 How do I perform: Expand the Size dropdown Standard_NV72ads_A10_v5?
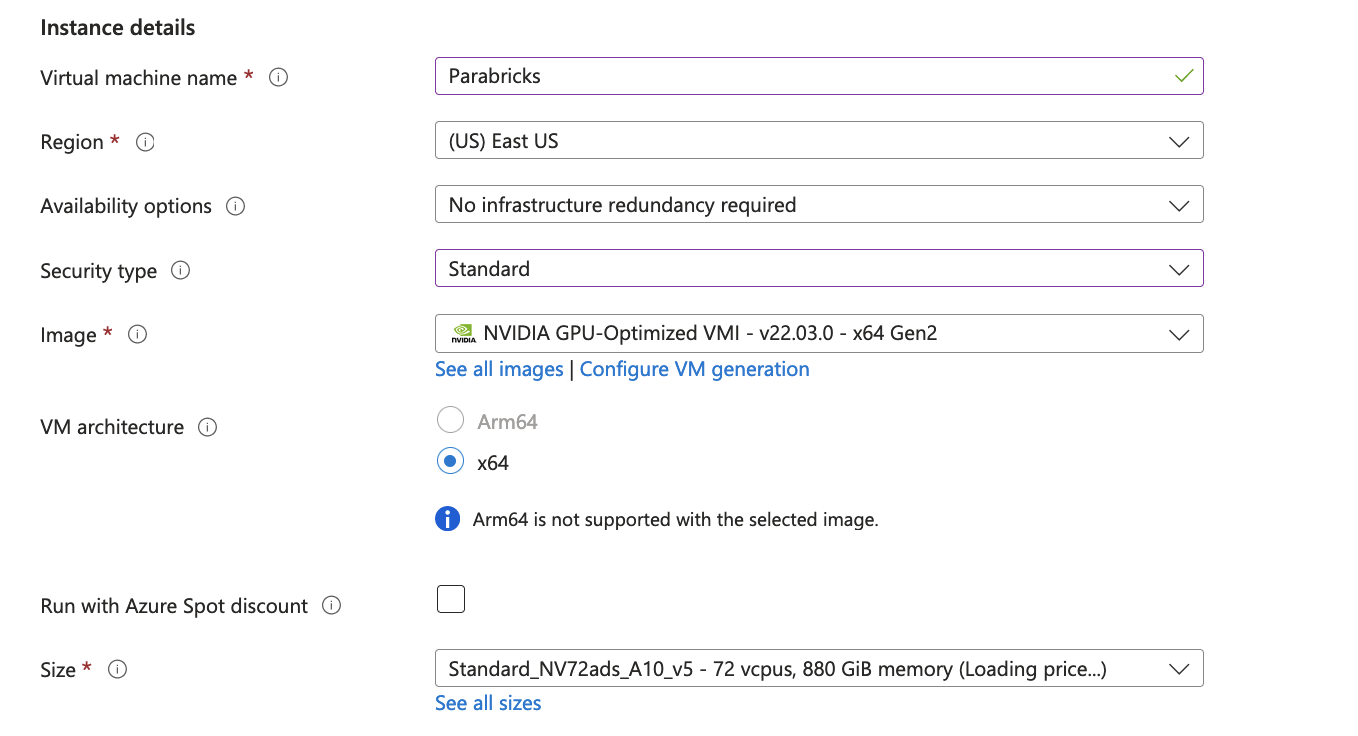[818, 669]
